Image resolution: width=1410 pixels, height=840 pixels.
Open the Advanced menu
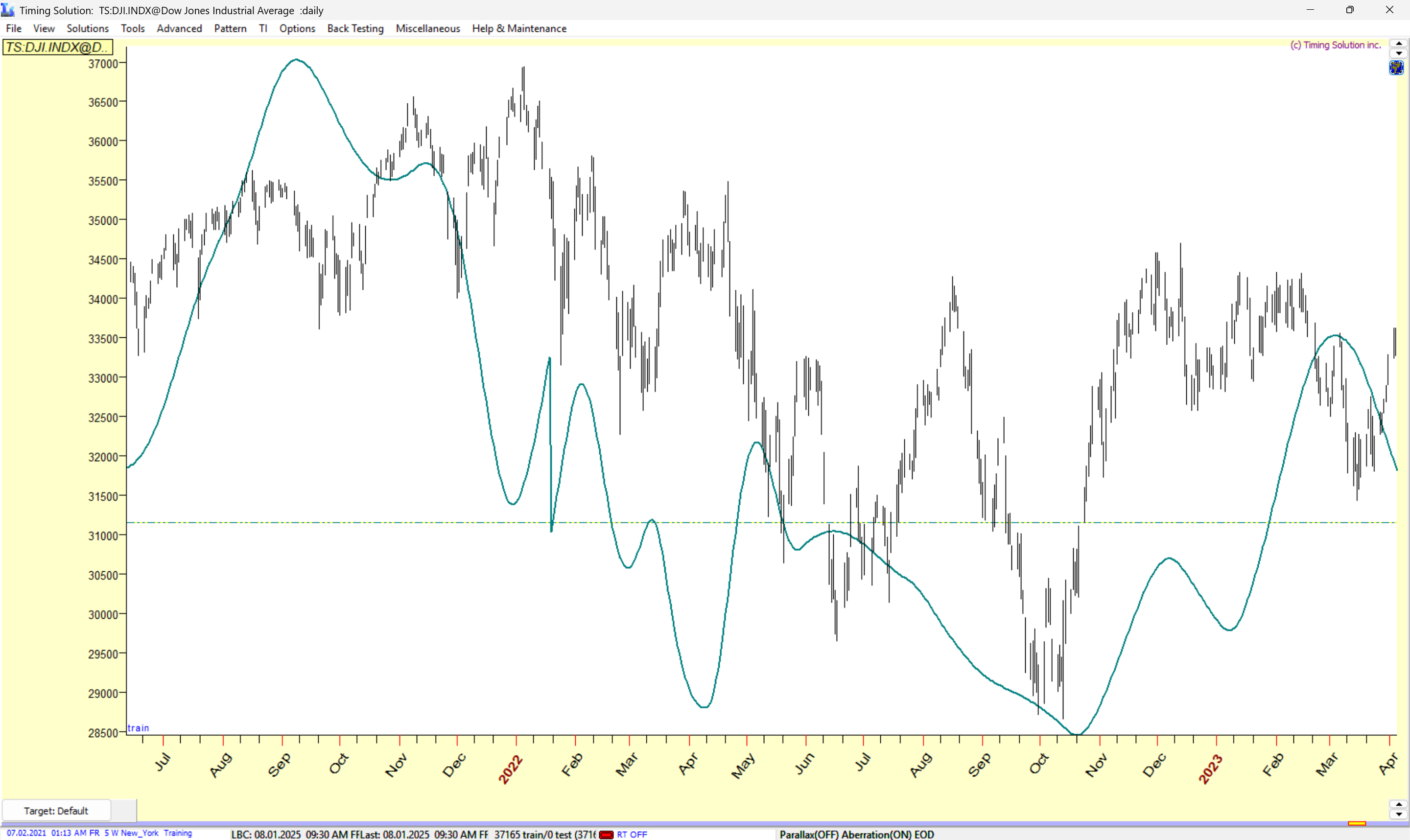tap(179, 28)
